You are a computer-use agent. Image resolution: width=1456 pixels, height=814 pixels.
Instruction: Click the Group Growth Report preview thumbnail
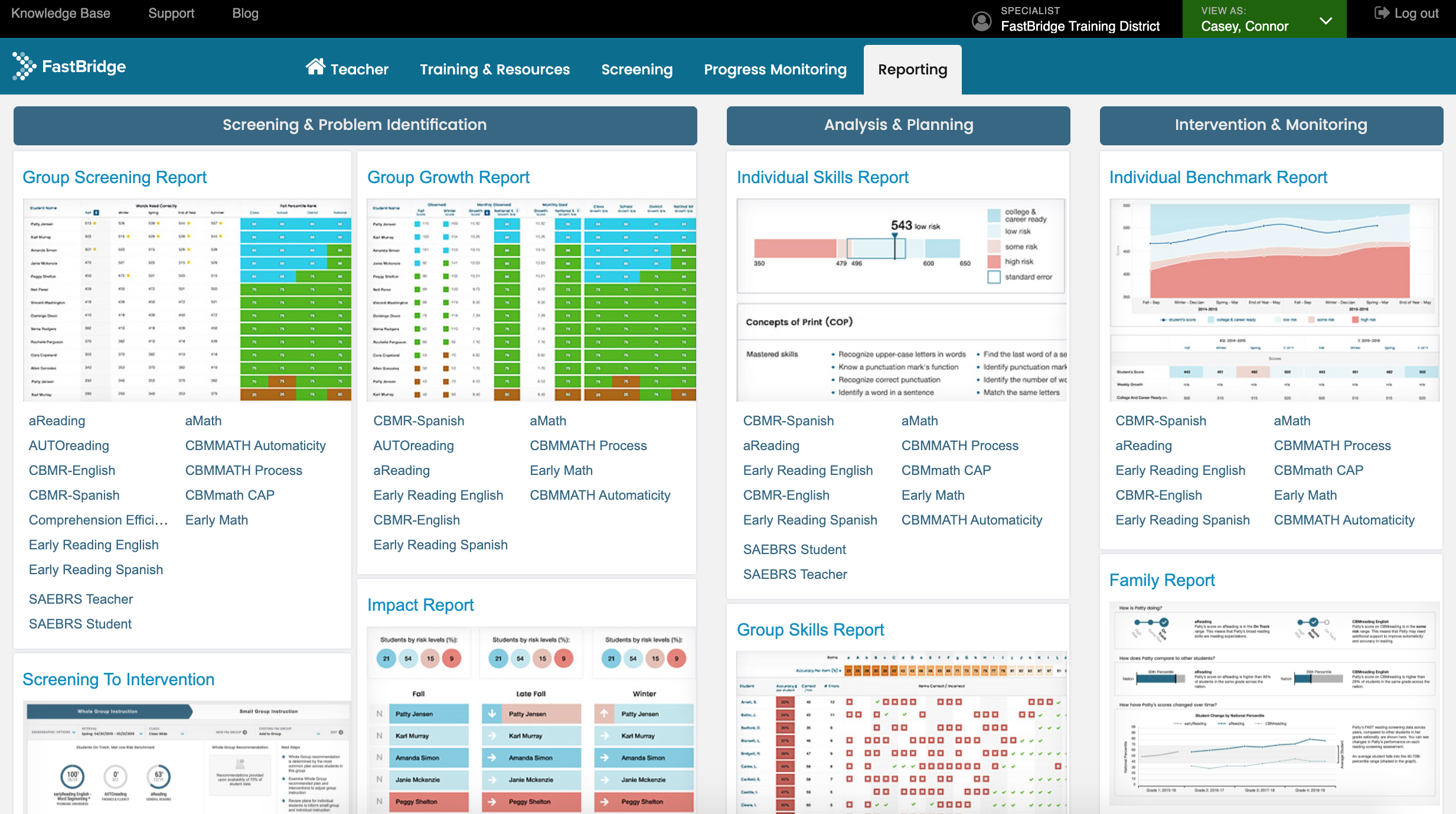point(531,300)
